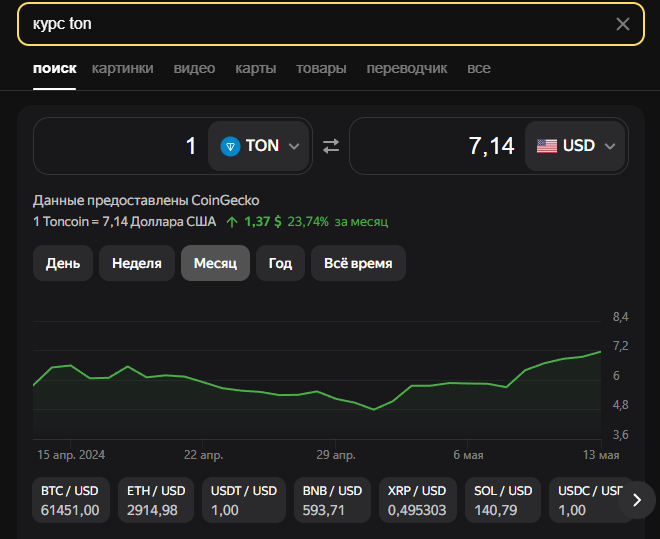The height and width of the screenshot is (539, 660).
Task: Click the blue Toncoin logo icon
Action: pos(230,146)
